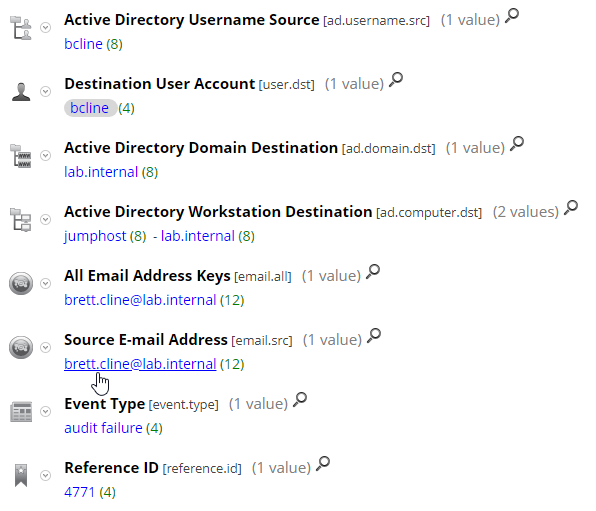Click Source E-mail Address heading
This screenshot has height=511, width=596.
[146, 340]
